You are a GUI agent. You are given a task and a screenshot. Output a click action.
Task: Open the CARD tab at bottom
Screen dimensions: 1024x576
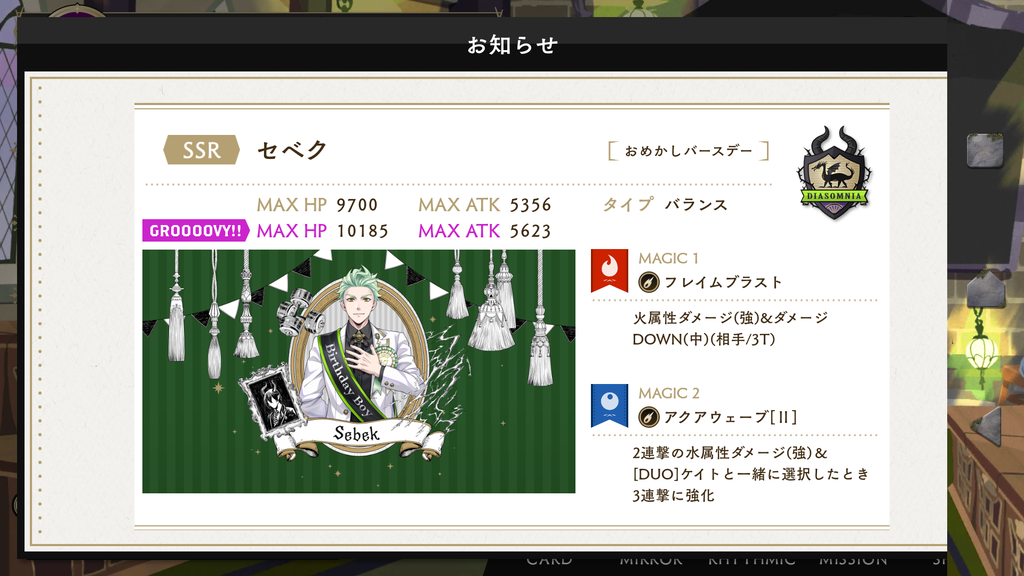tap(549, 561)
